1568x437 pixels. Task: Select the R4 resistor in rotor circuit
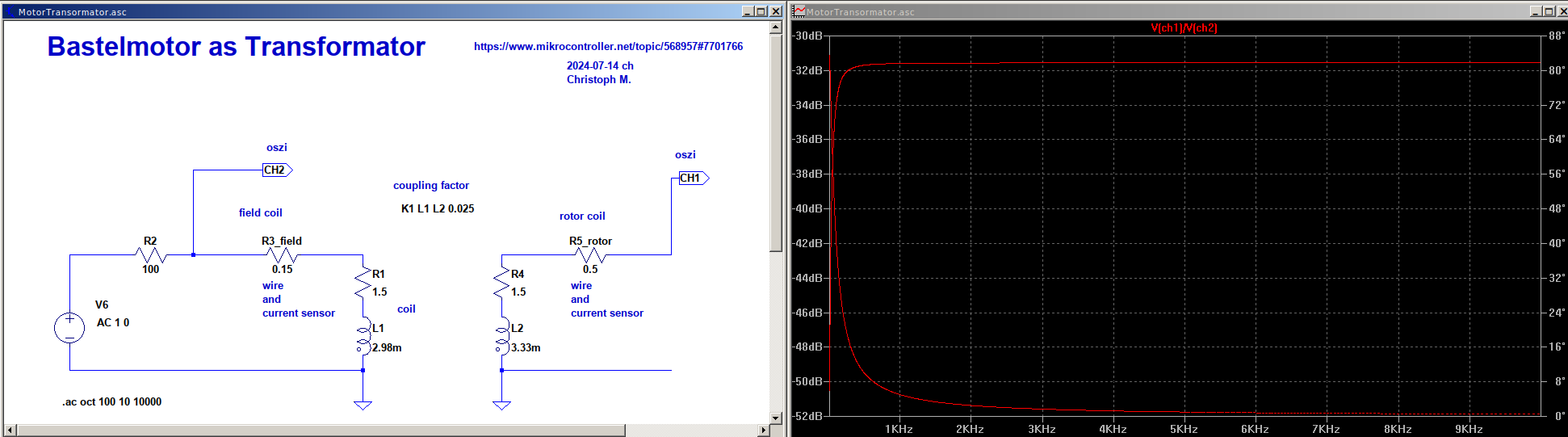click(x=502, y=283)
